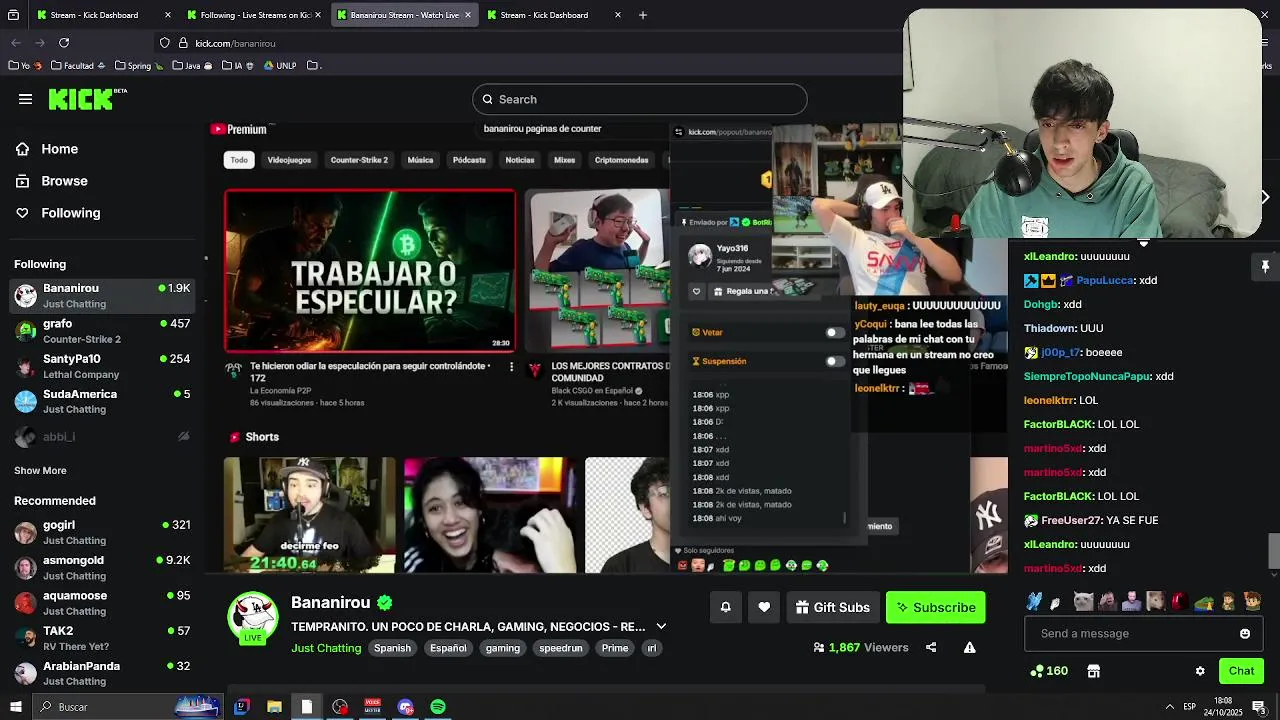
Task: Go back in browser history
Action: 16,43
